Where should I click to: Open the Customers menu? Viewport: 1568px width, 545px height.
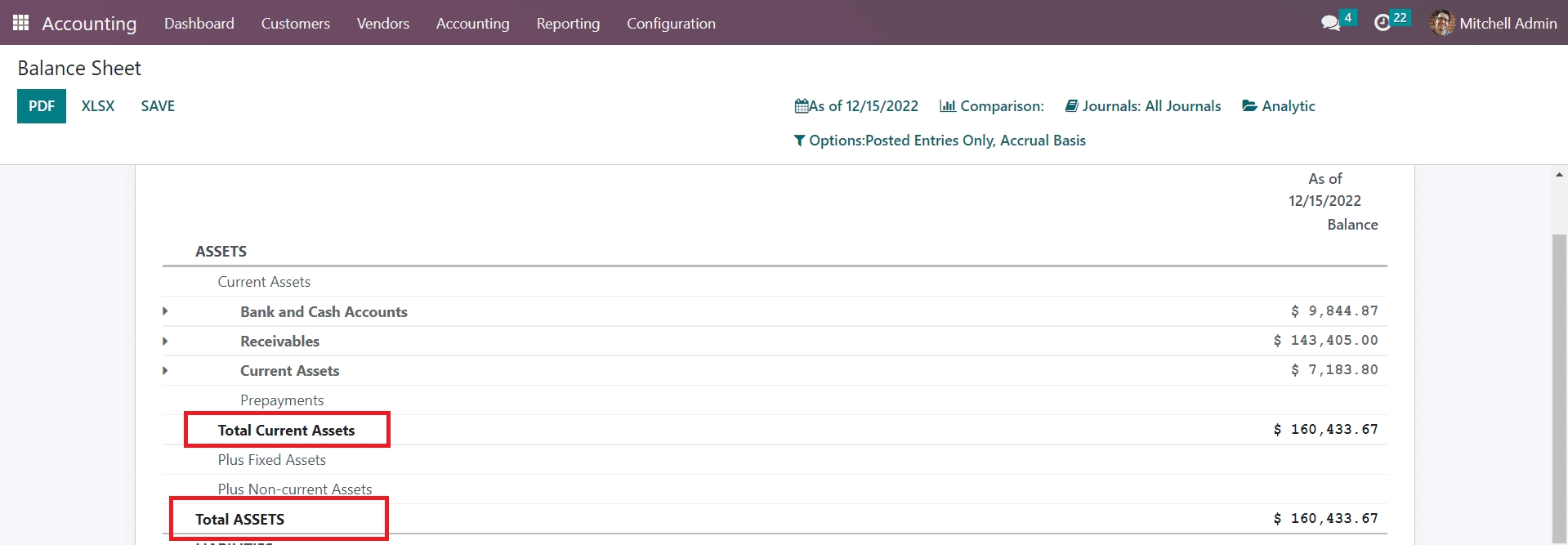(x=295, y=24)
